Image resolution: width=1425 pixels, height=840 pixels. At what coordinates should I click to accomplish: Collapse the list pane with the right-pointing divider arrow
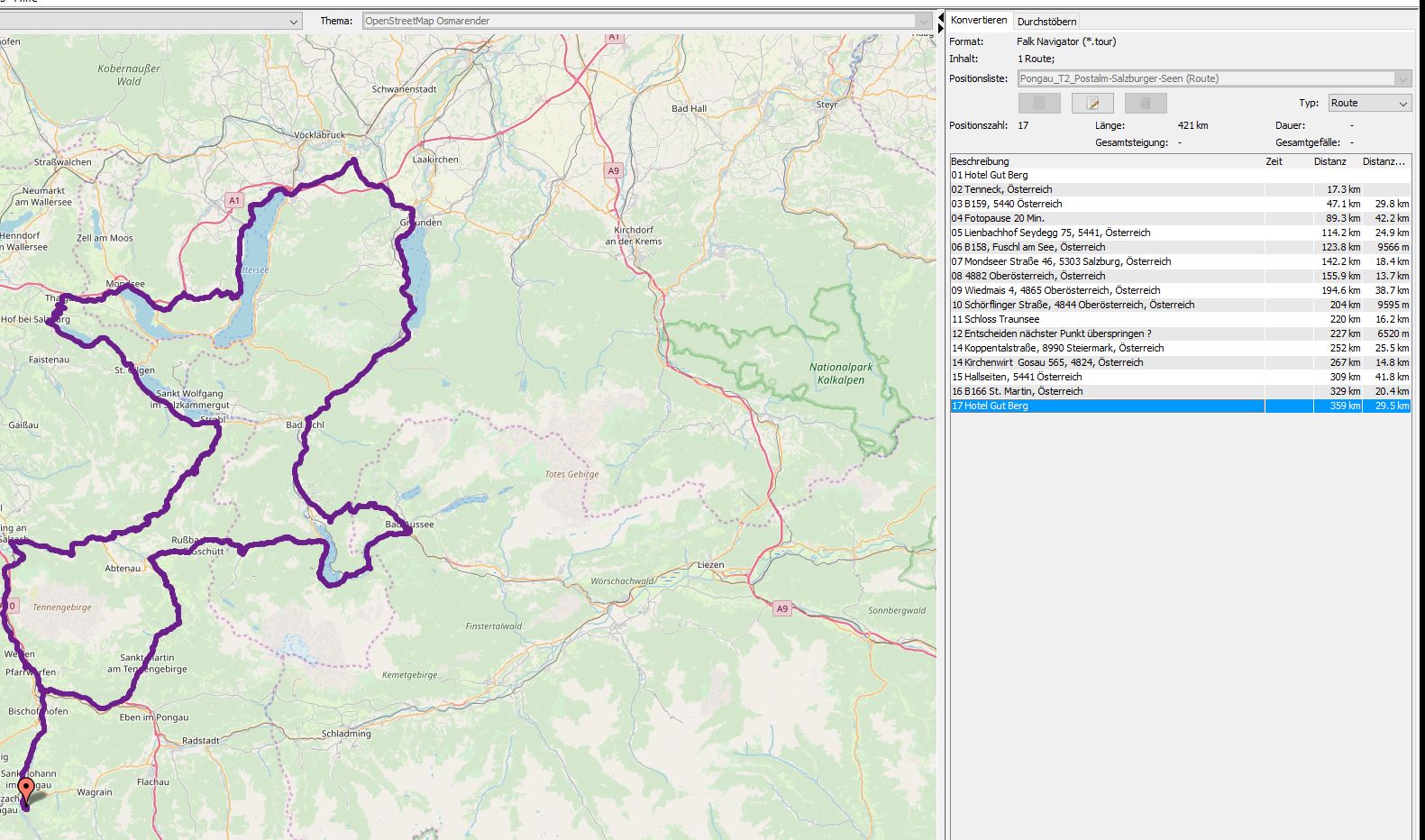click(941, 29)
